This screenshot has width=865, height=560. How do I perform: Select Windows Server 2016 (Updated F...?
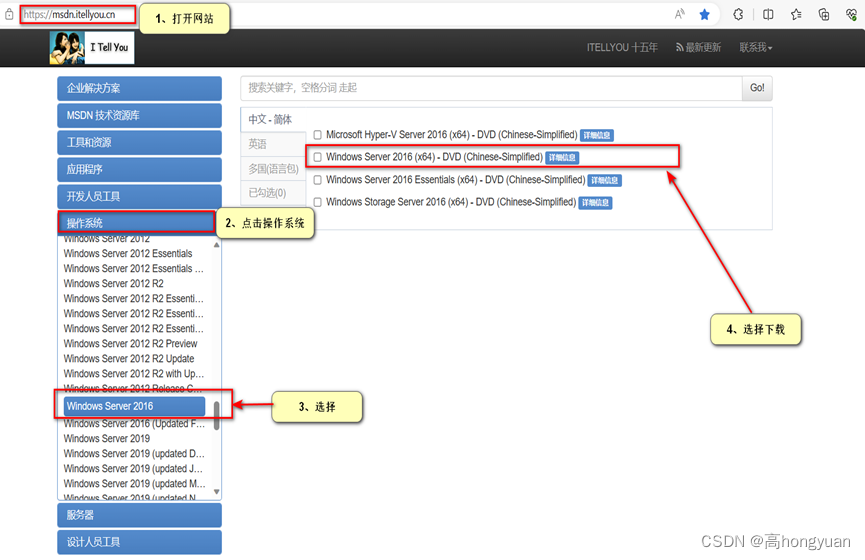pyautogui.click(x=134, y=423)
